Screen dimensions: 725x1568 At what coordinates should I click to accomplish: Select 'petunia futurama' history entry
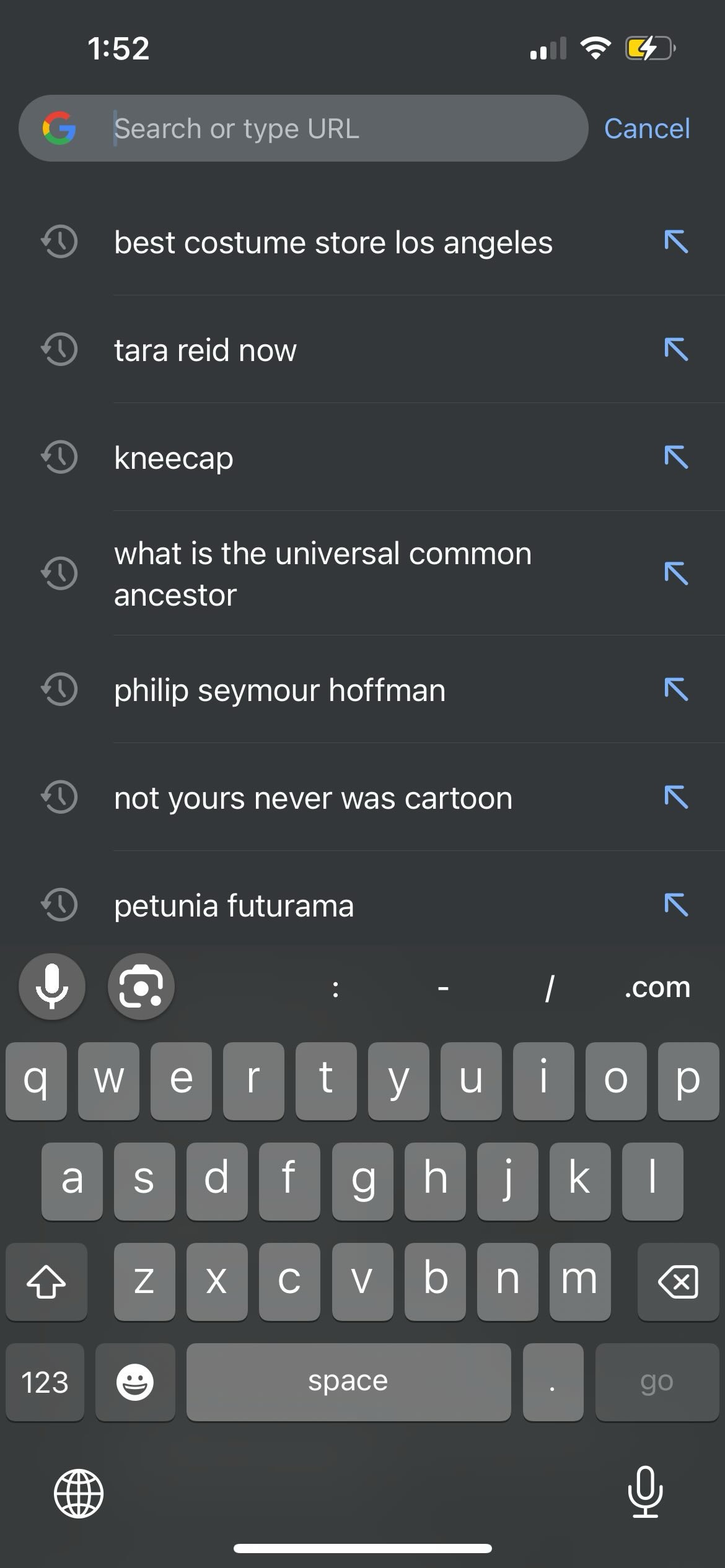(234, 905)
